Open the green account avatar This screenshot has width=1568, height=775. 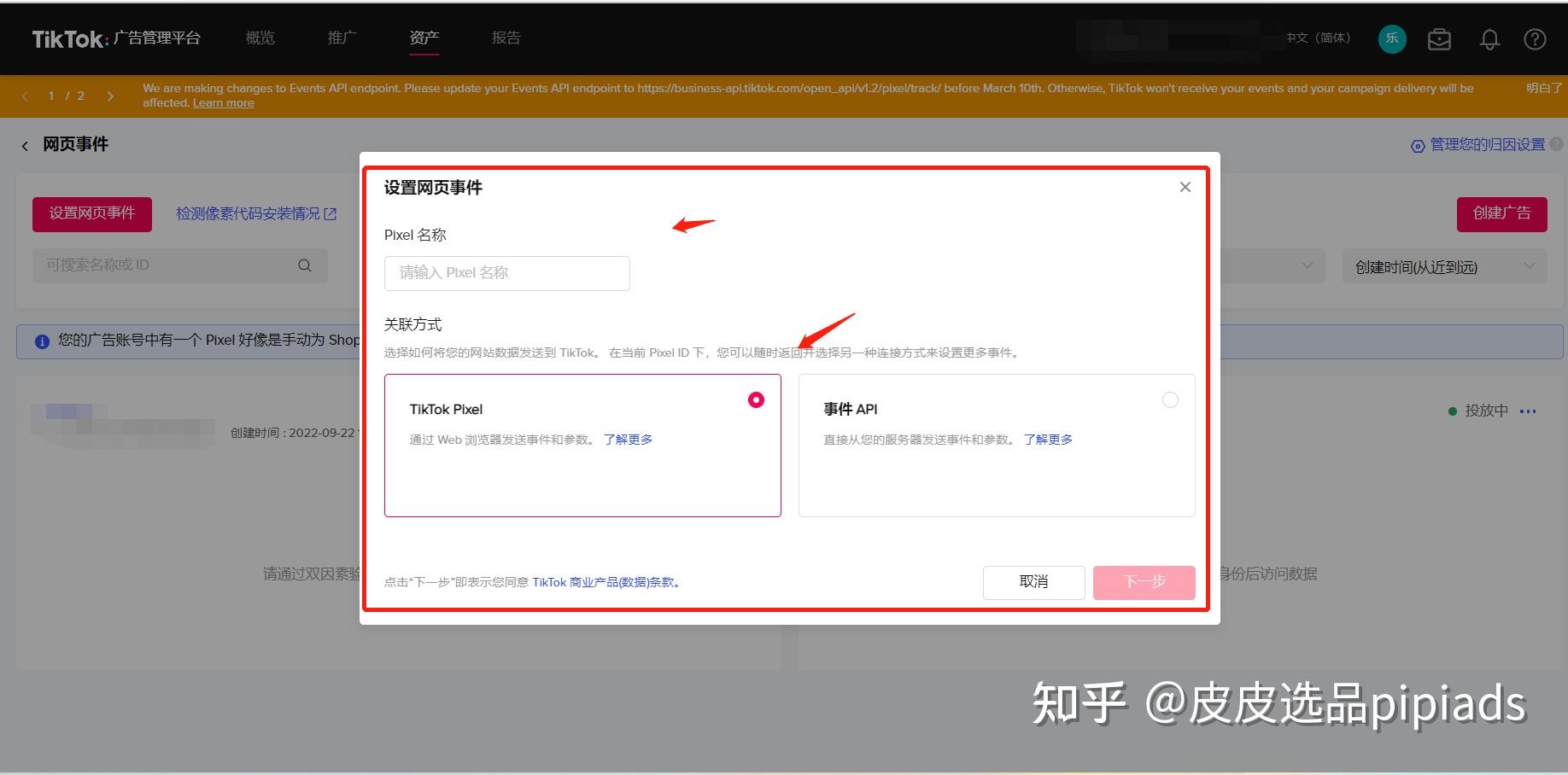pyautogui.click(x=1392, y=38)
